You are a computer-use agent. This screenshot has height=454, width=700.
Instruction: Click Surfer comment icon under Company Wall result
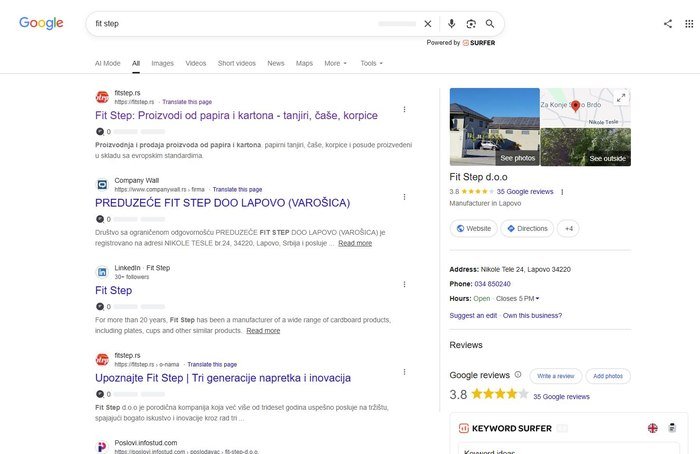tap(100, 219)
